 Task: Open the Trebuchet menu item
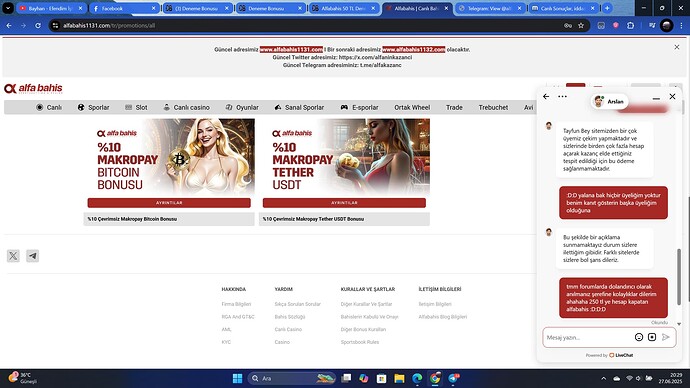[x=493, y=107]
